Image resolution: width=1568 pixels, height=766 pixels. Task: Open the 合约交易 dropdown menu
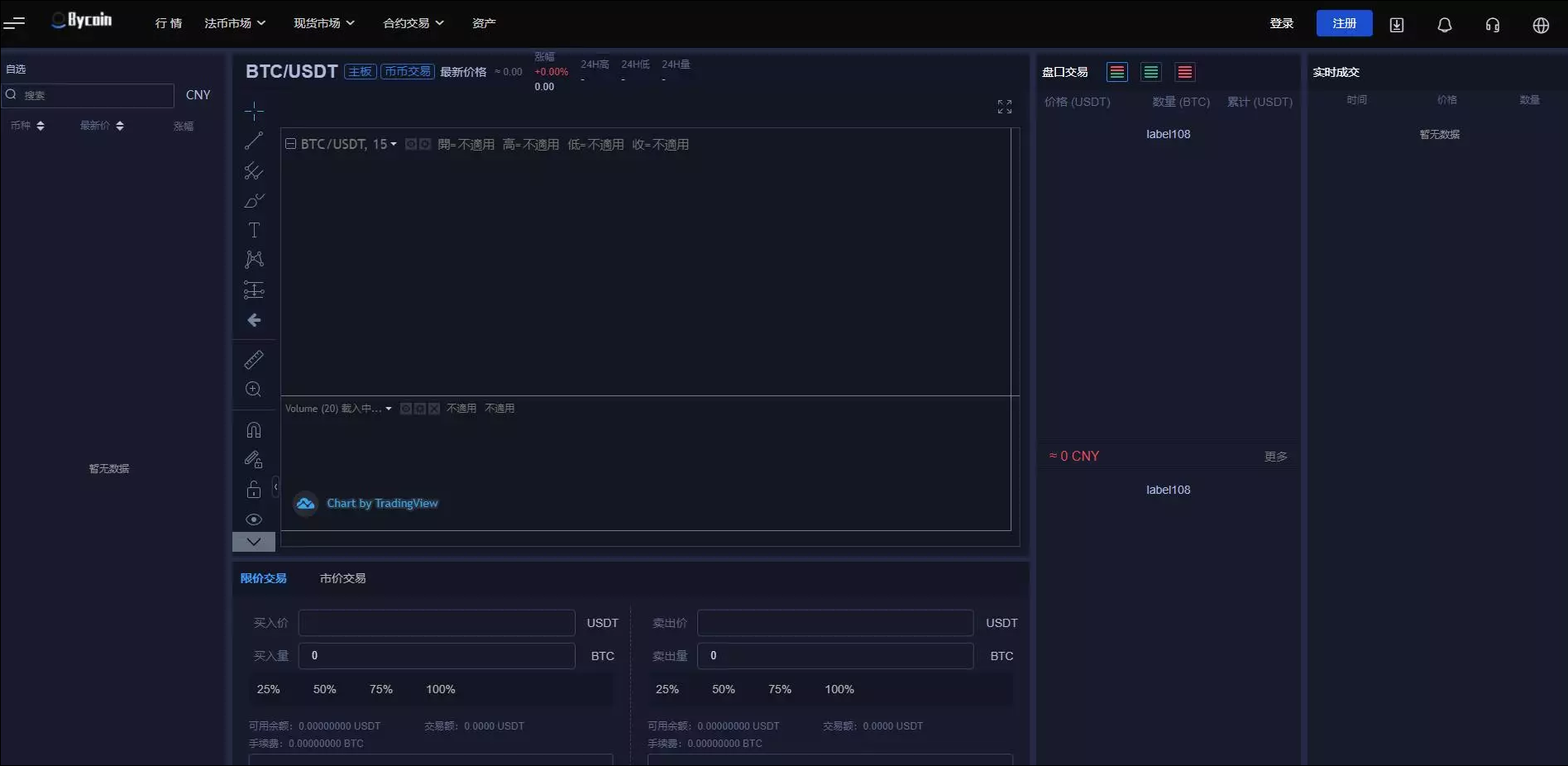(x=413, y=22)
